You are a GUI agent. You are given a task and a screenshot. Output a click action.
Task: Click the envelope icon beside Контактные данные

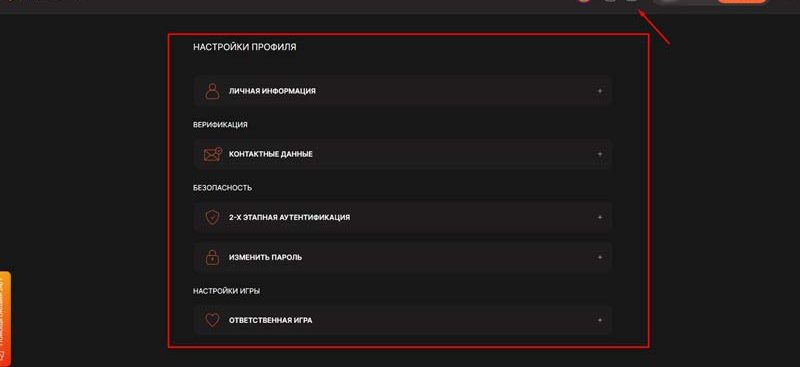213,154
